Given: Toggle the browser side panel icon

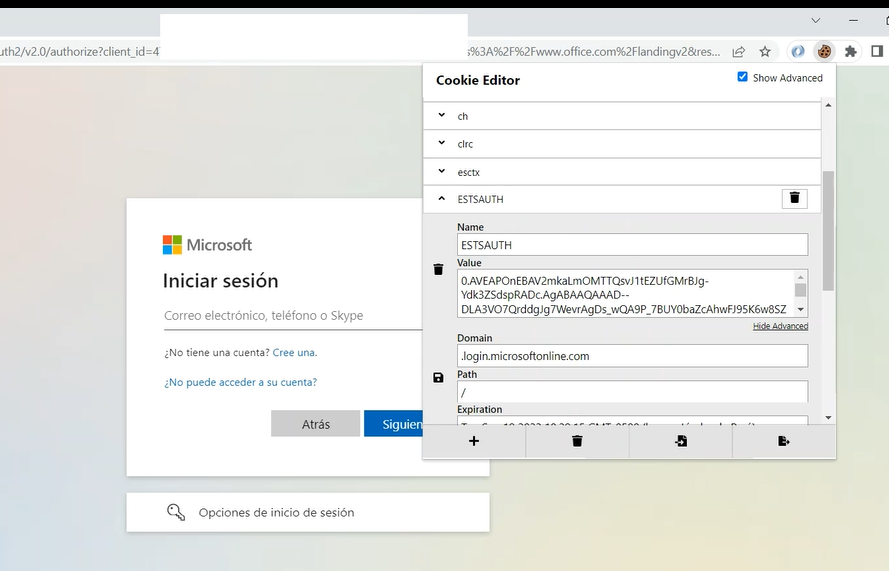Looking at the screenshot, I should tap(877, 52).
